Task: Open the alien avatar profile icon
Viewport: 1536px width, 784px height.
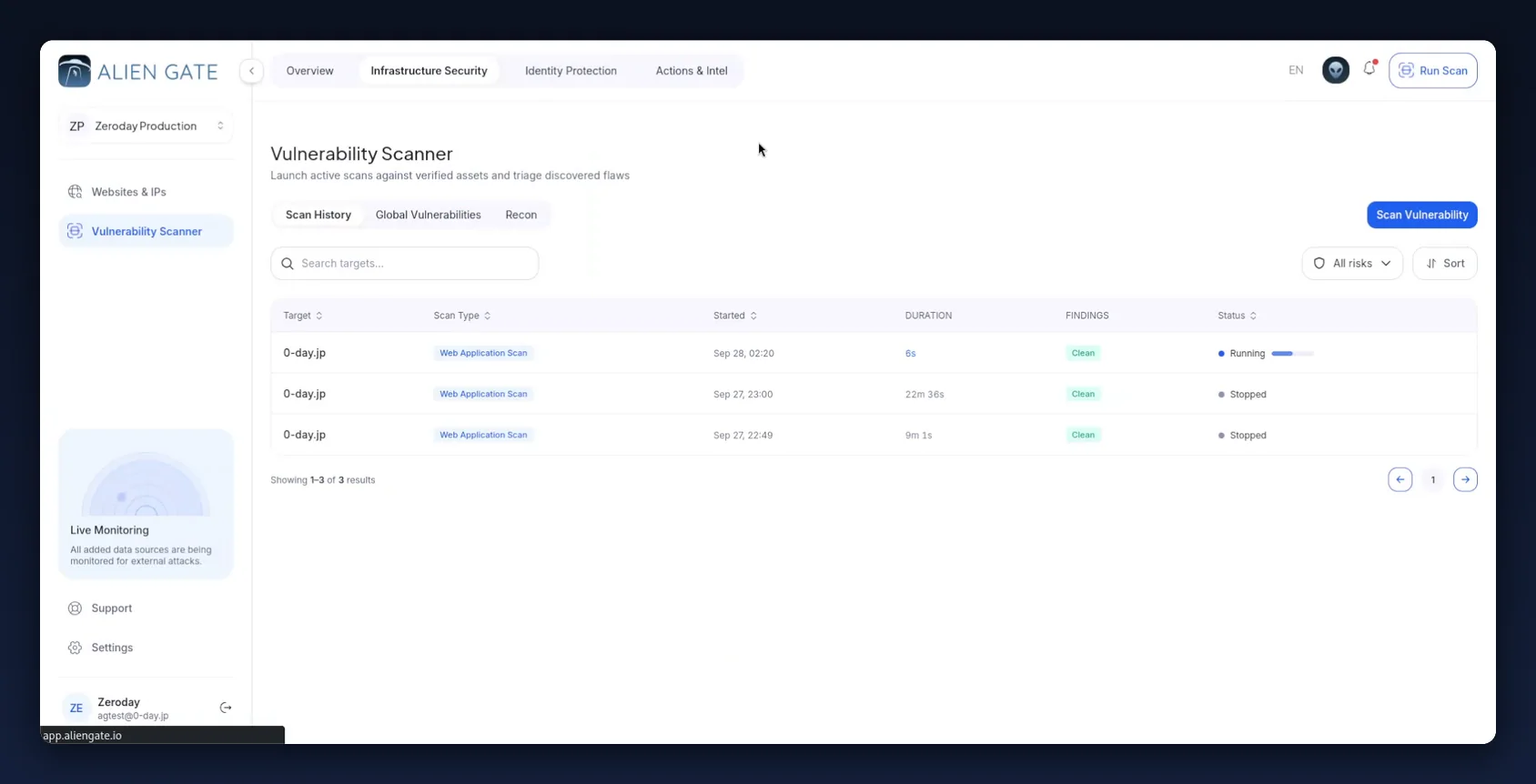Action: pyautogui.click(x=1335, y=70)
